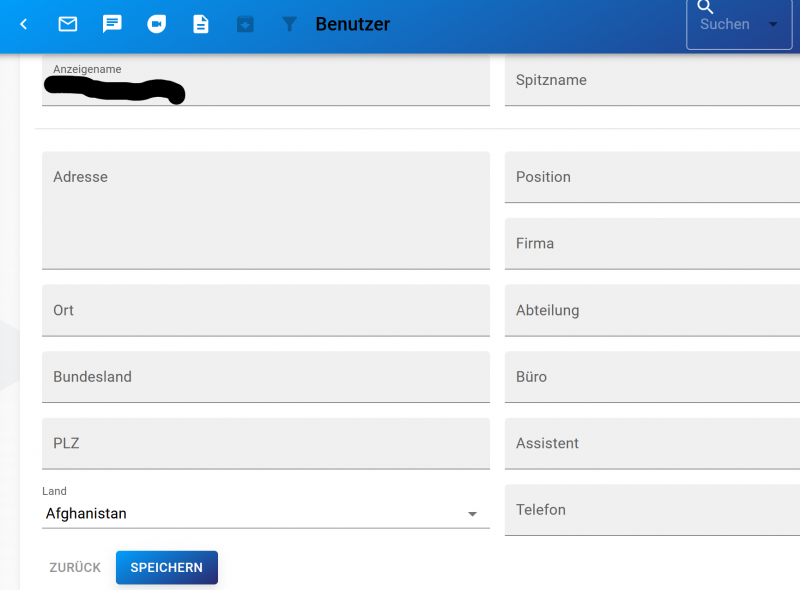Image resolution: width=800 pixels, height=590 pixels.
Task: Focus the Spitzname field
Action: point(652,80)
